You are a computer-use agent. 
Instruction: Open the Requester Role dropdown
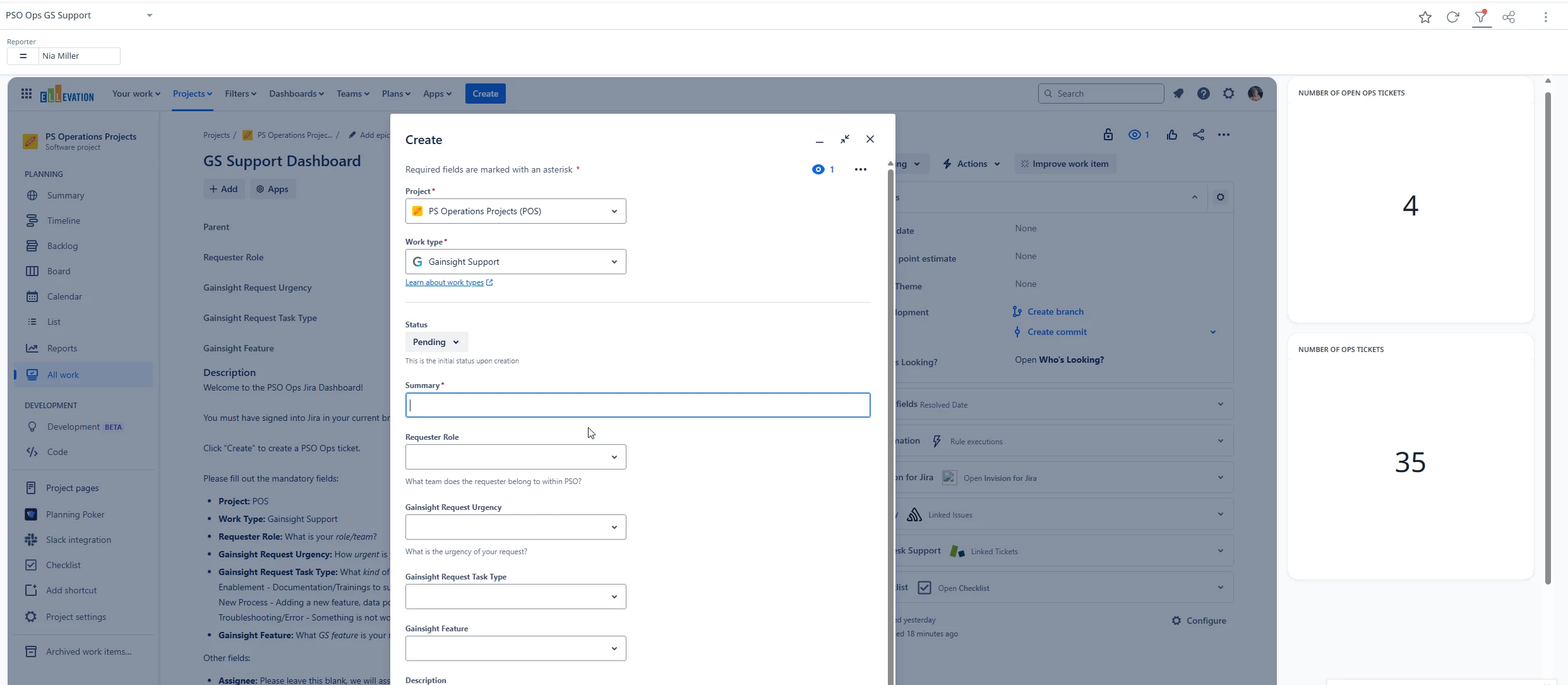pos(515,457)
